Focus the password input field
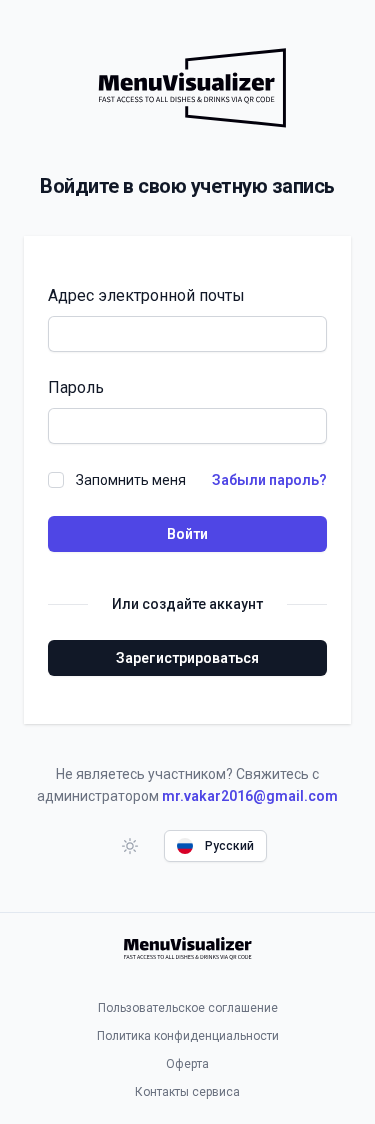 (x=187, y=426)
